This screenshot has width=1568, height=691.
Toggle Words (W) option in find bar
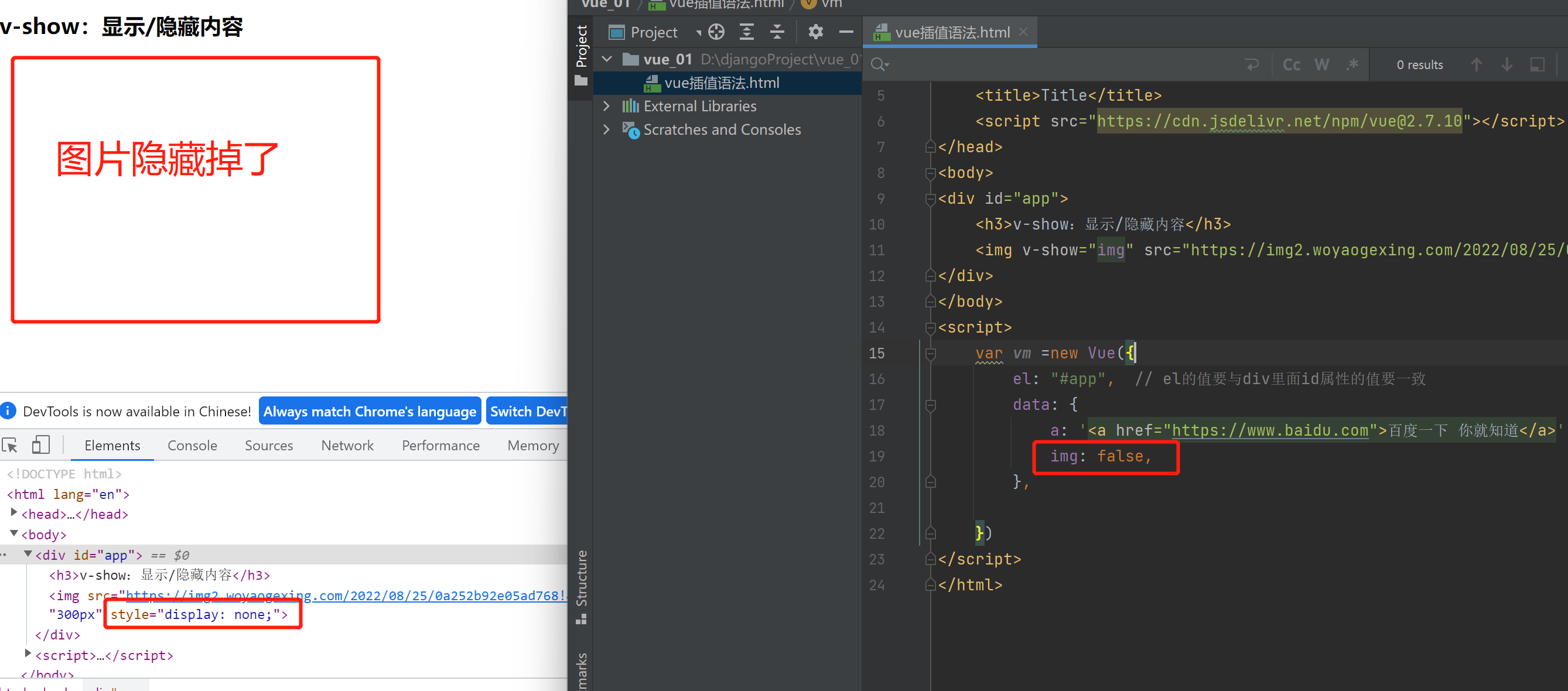(x=1321, y=64)
